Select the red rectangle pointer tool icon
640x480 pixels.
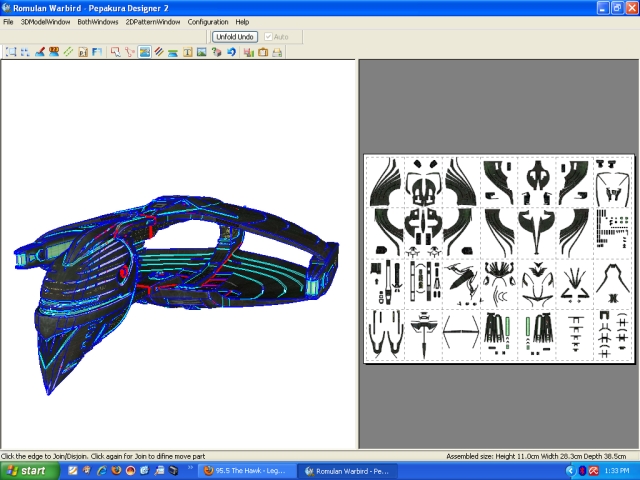(116, 52)
